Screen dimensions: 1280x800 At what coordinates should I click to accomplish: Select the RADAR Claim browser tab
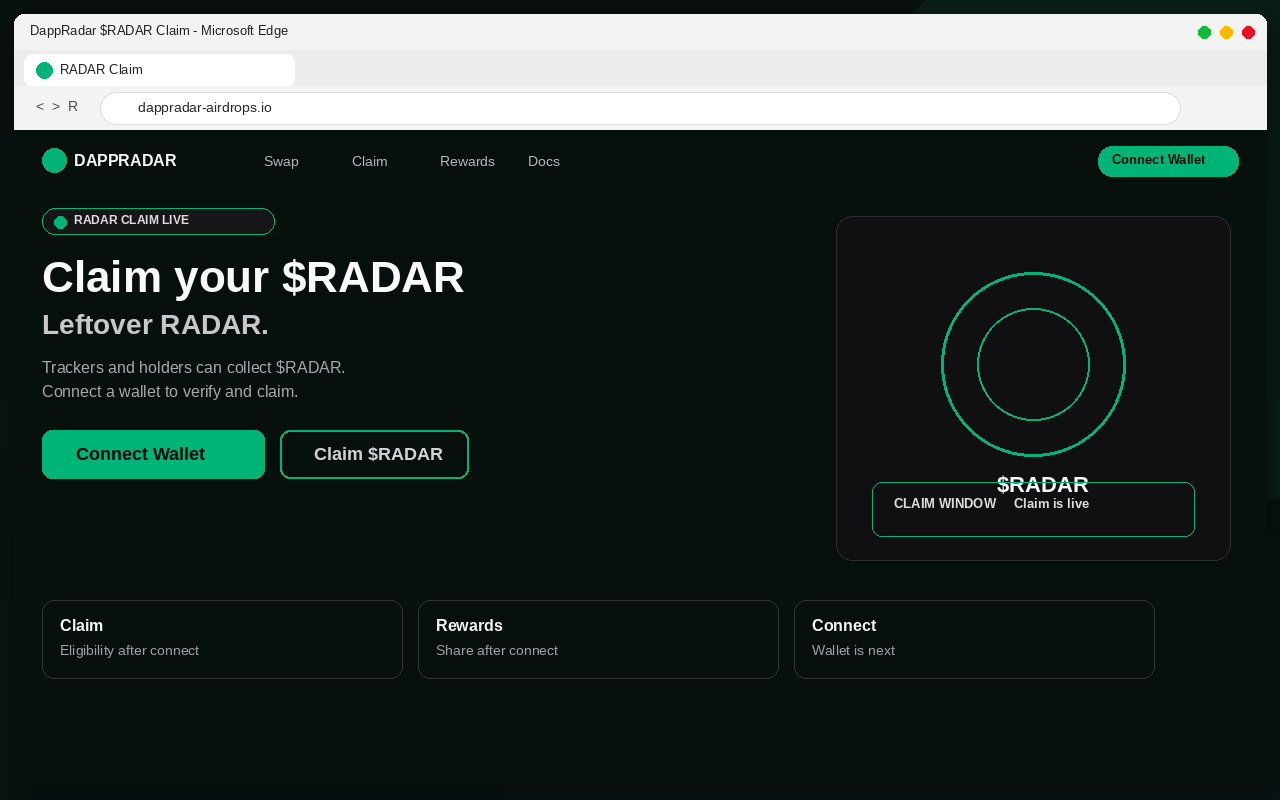coord(159,70)
